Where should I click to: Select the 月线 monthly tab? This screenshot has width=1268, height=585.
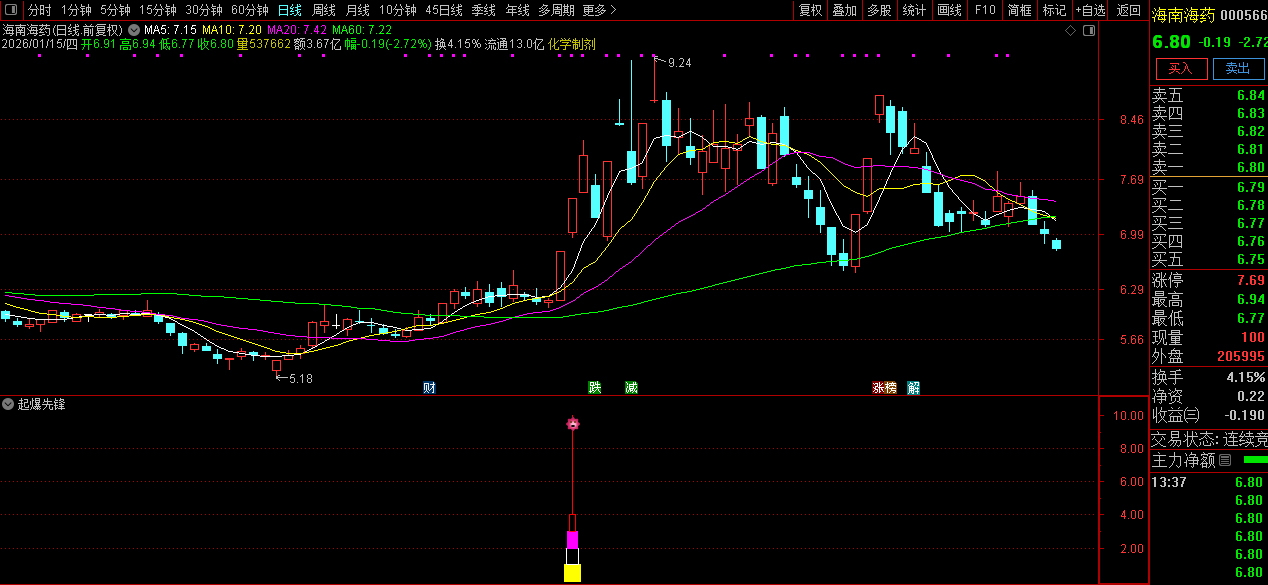pos(358,10)
